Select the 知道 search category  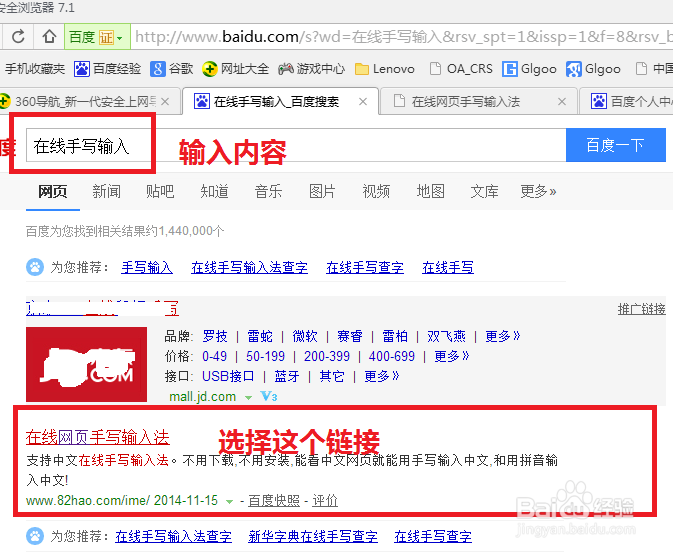point(214,191)
